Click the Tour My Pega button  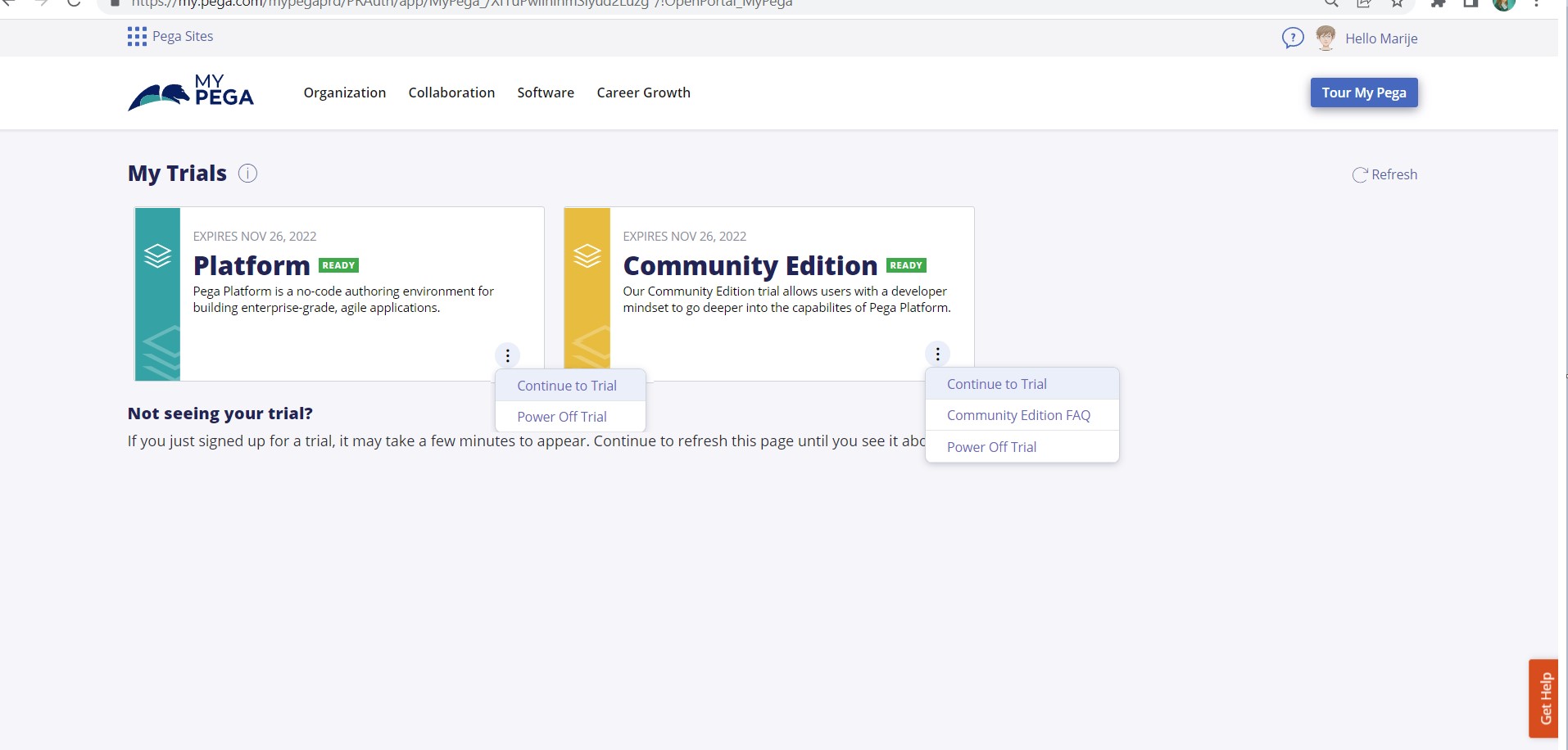1363,93
